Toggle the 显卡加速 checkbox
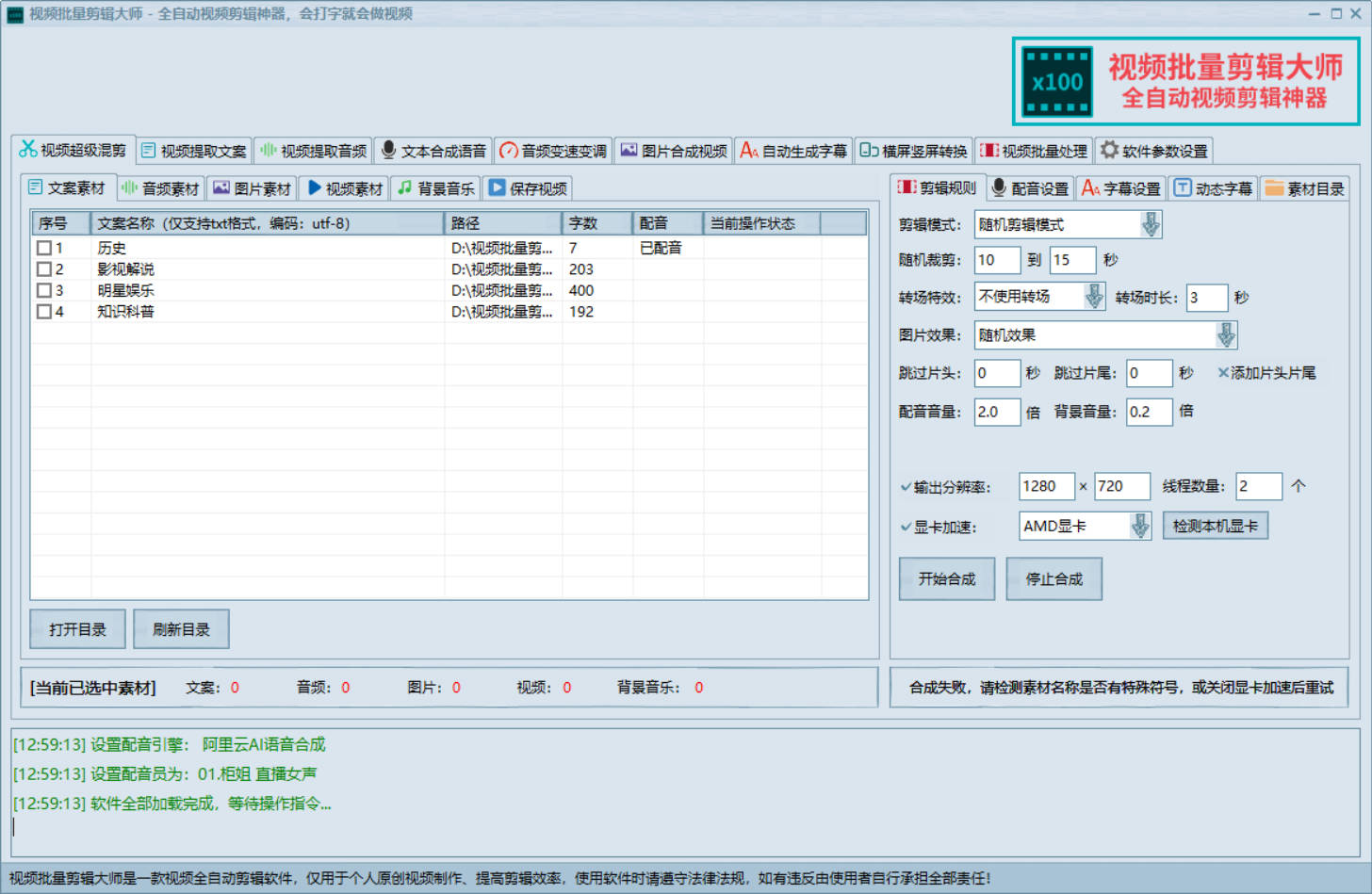The image size is (1372, 894). (906, 527)
